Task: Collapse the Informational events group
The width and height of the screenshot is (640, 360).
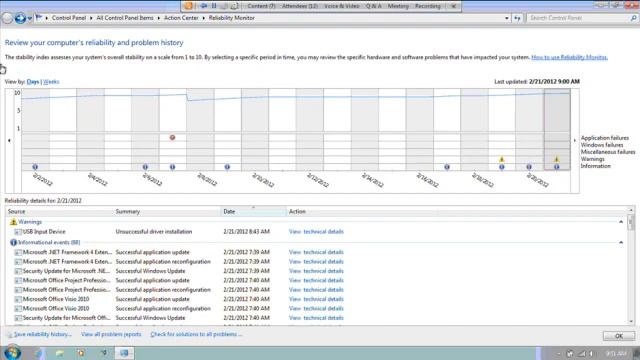Action: [x=621, y=242]
